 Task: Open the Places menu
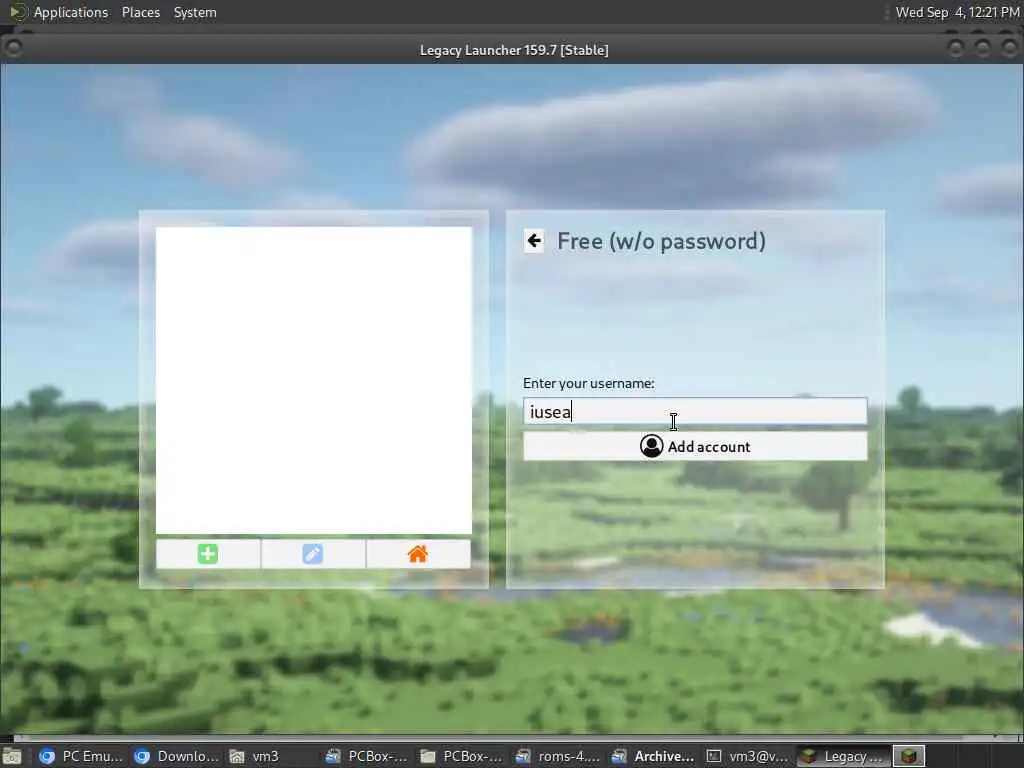(140, 12)
